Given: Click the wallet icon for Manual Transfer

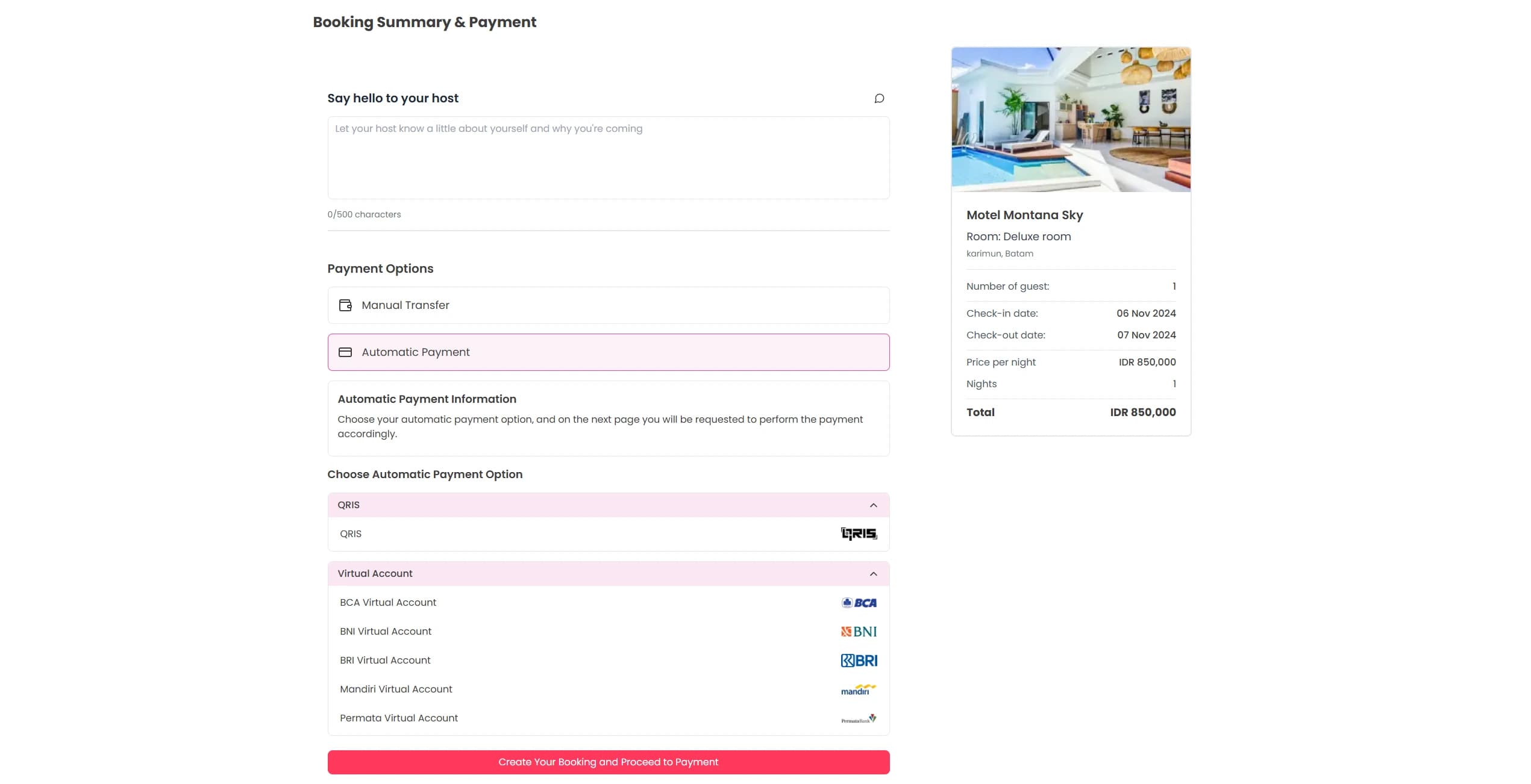Looking at the screenshot, I should point(345,305).
